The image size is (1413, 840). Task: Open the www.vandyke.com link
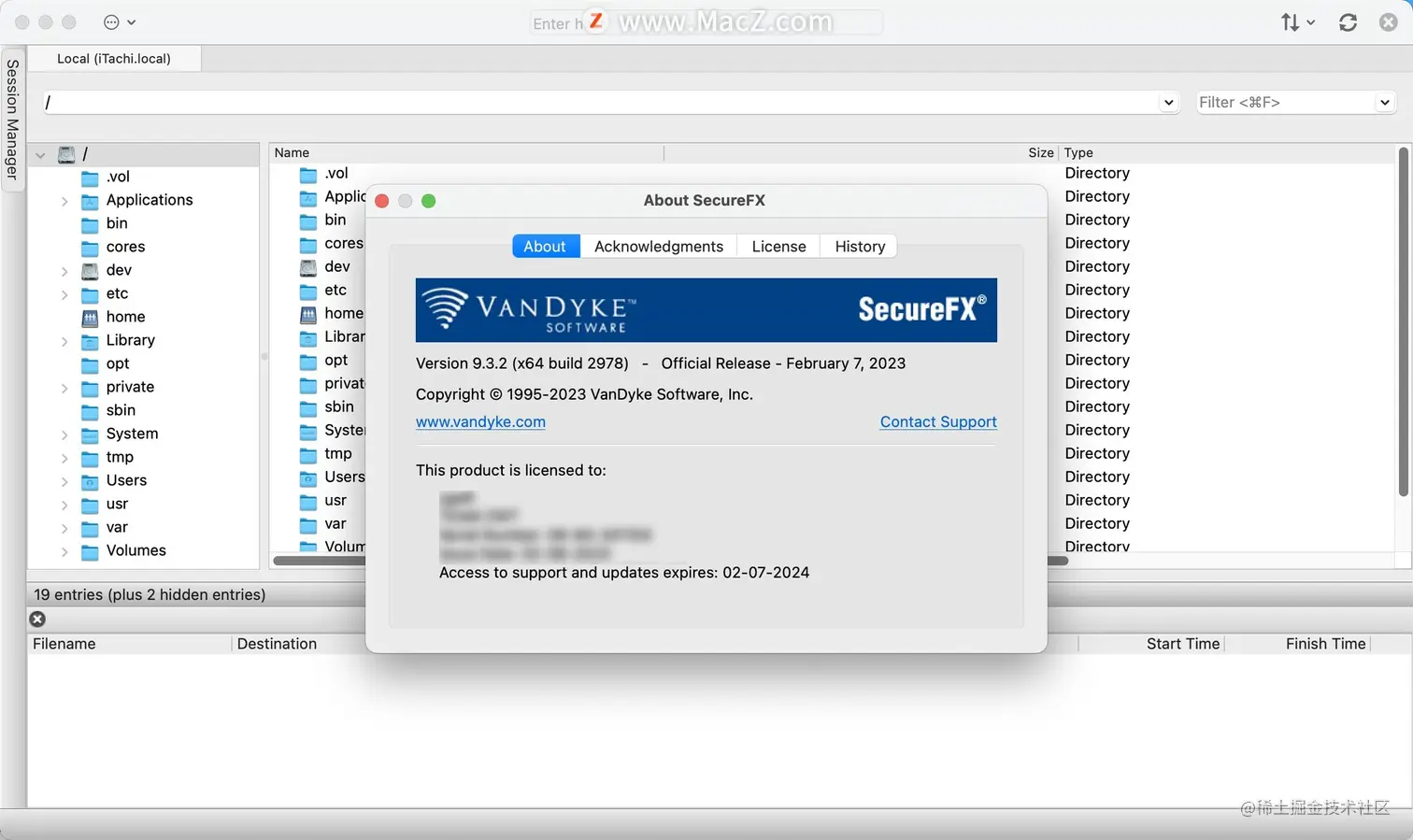[x=480, y=422]
